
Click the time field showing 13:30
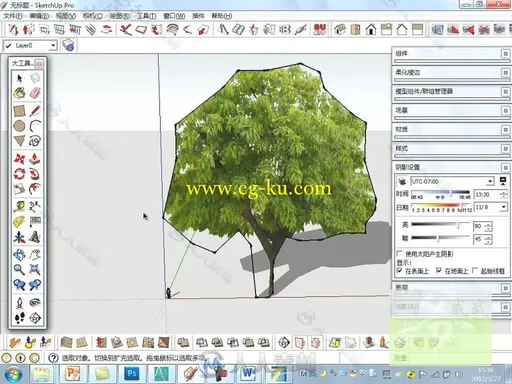point(486,194)
